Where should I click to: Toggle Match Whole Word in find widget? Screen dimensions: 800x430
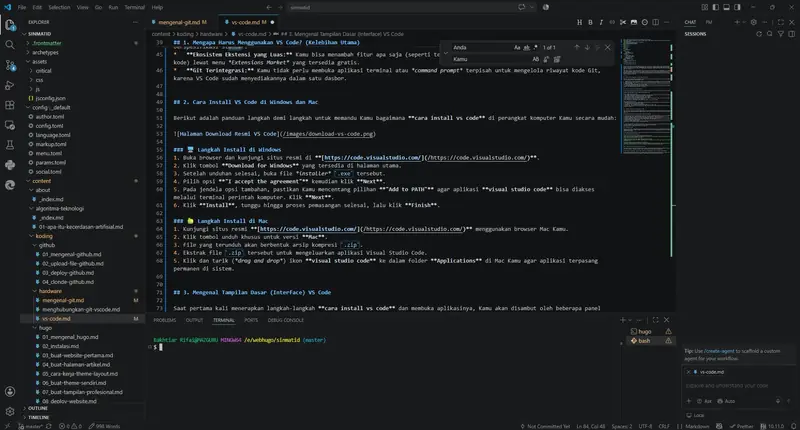527,47
